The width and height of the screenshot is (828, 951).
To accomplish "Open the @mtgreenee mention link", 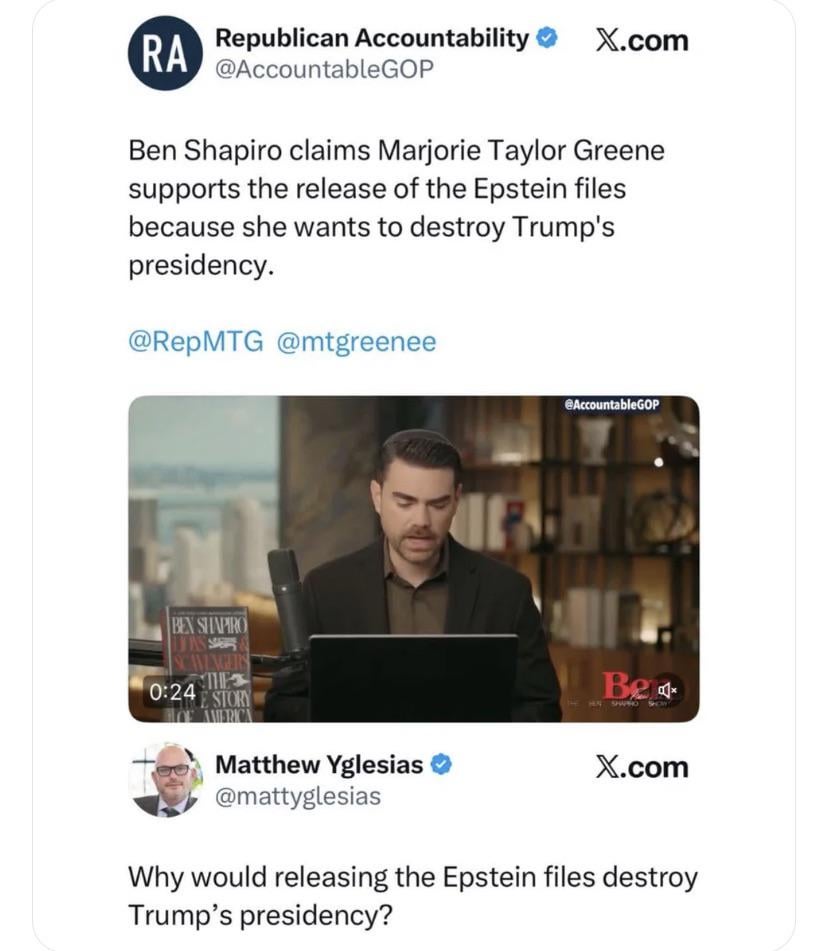I will click(x=357, y=342).
